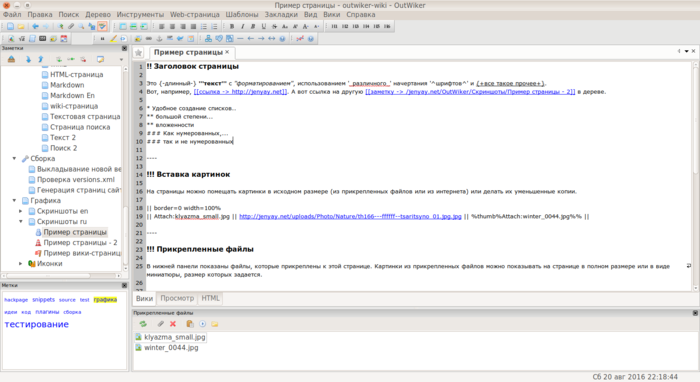This screenshot has width=700, height=382.
Task: Open the notes toolbar overflow dropdown arrow
Action: tap(121, 59)
